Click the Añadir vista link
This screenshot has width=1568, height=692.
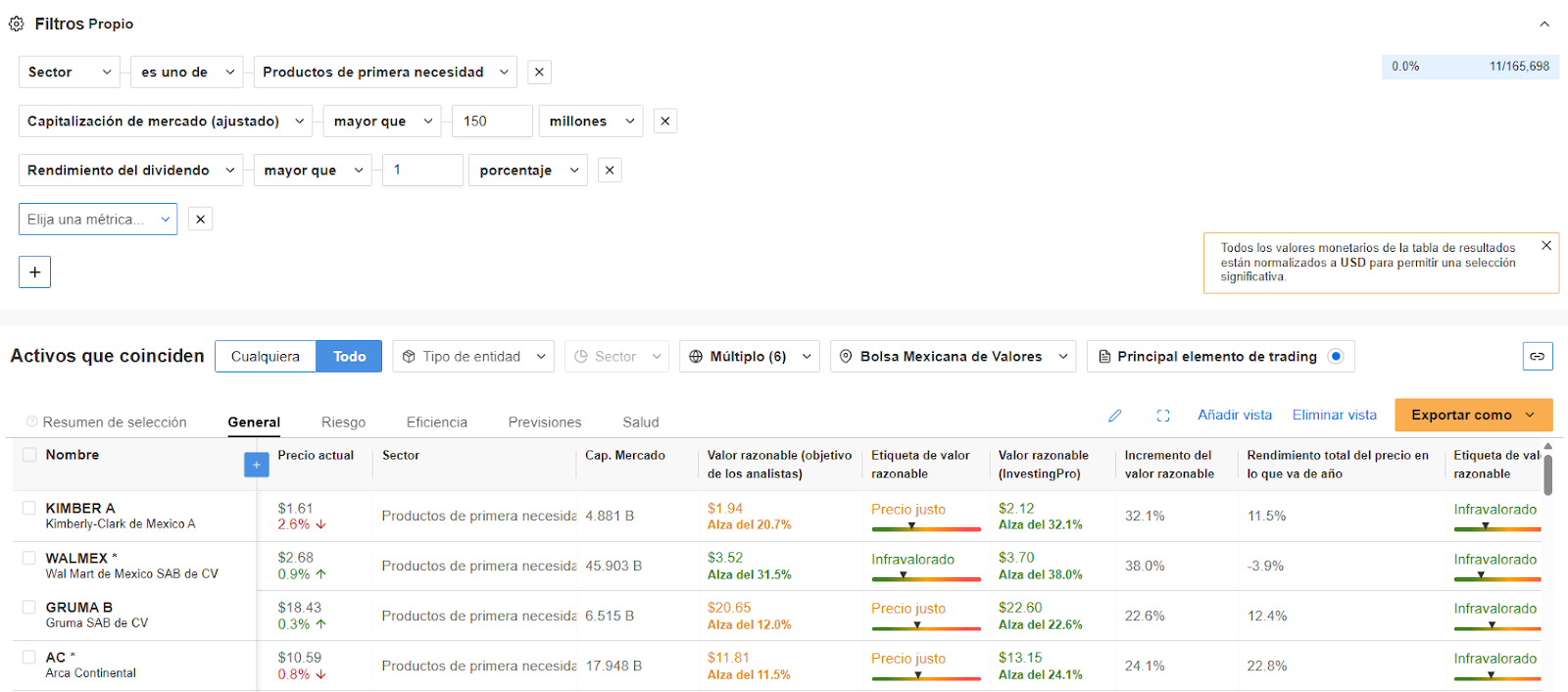(1235, 416)
